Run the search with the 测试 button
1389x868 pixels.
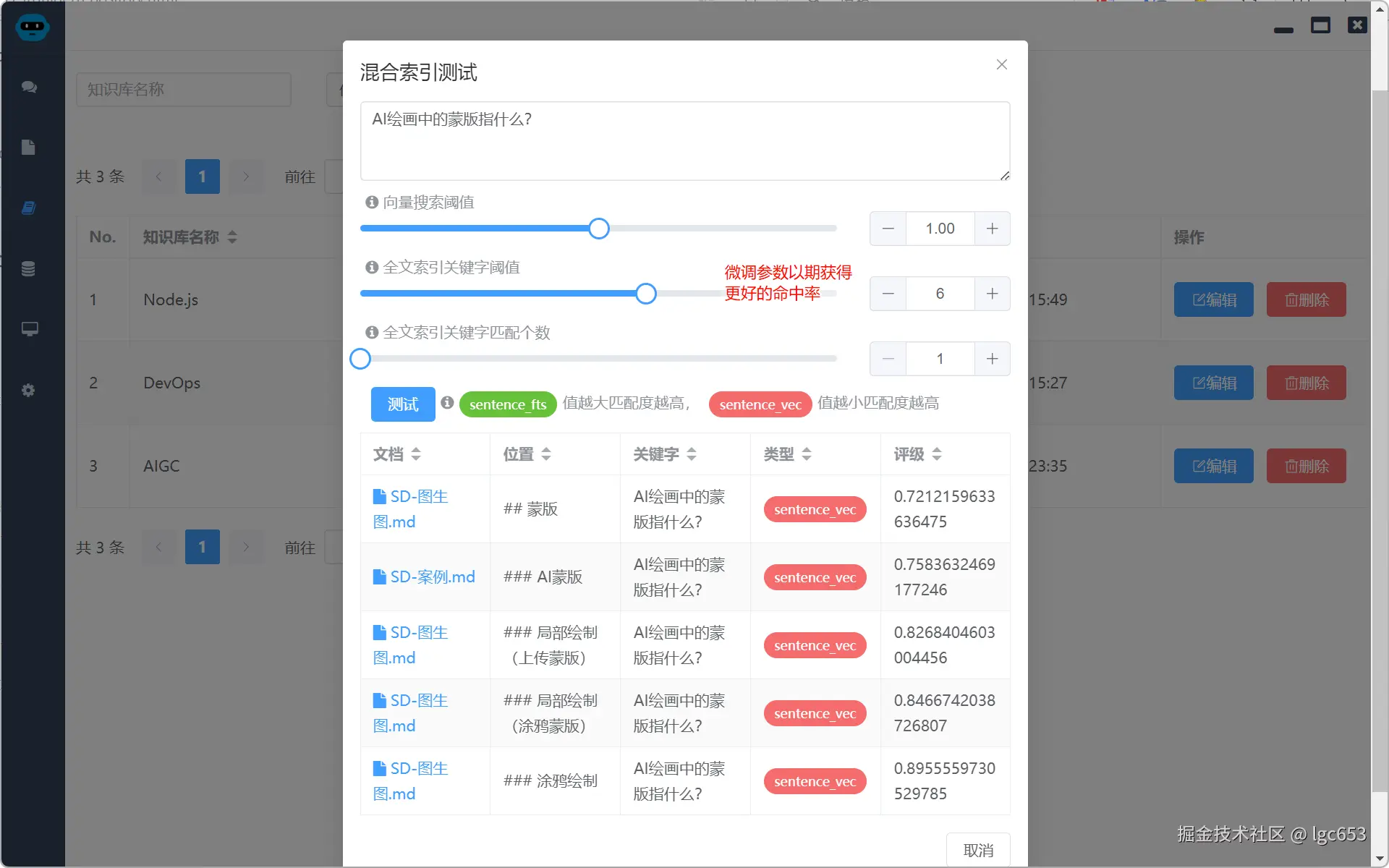pyautogui.click(x=402, y=404)
